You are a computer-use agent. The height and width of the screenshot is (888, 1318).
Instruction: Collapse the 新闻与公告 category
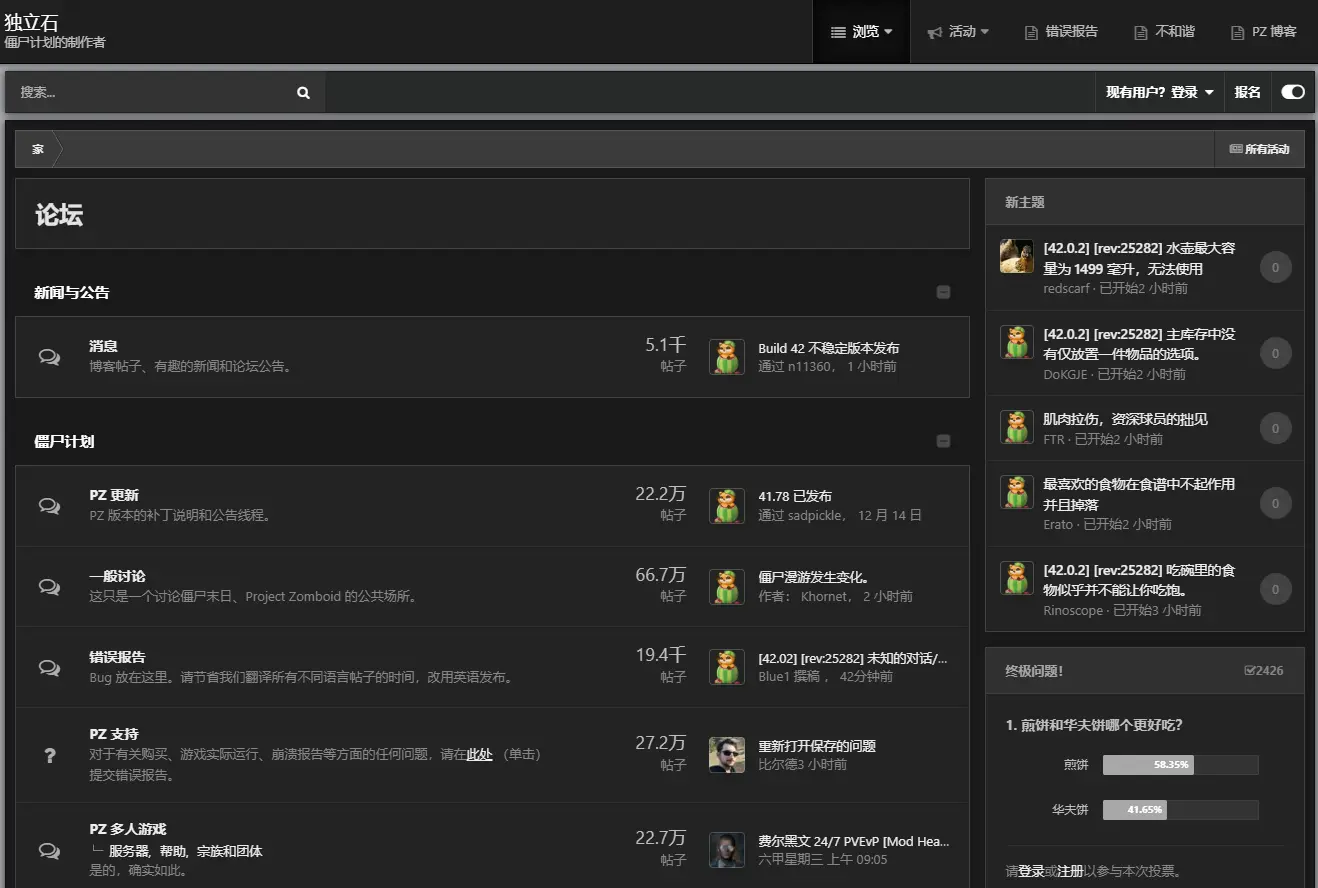point(943,293)
